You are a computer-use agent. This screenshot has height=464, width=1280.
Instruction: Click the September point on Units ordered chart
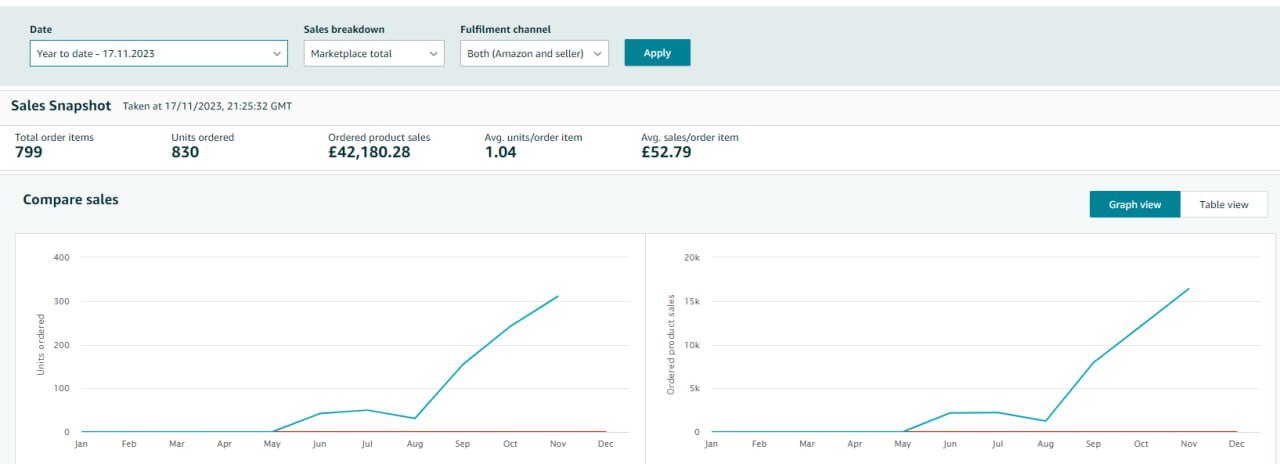[x=462, y=364]
